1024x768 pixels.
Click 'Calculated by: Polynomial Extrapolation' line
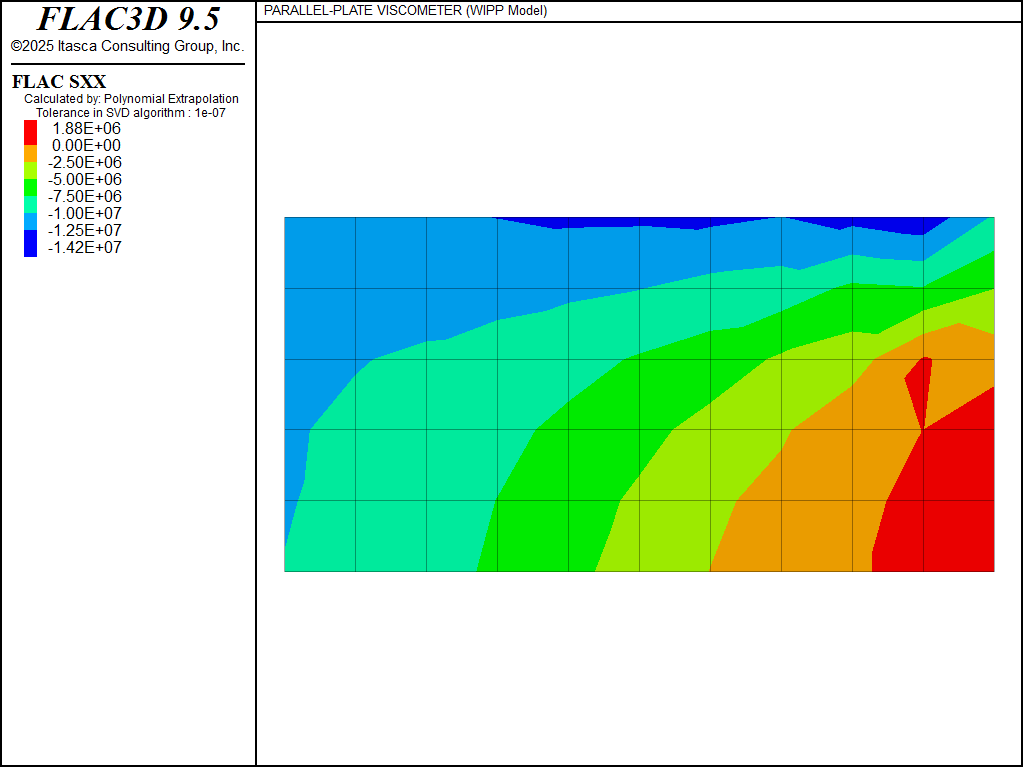coord(131,99)
